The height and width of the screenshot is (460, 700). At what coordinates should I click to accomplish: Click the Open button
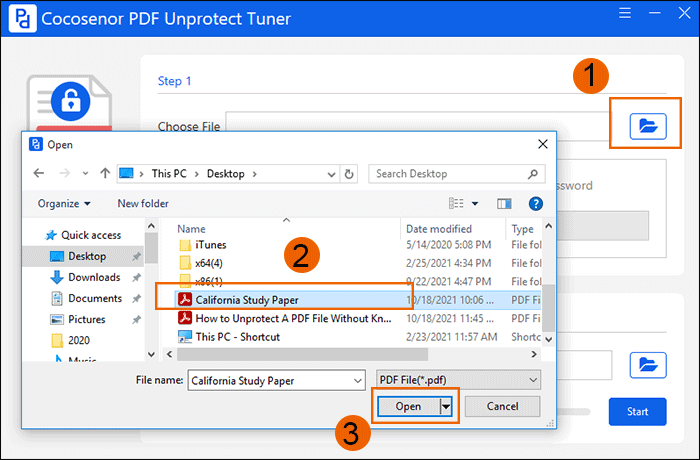tap(408, 406)
